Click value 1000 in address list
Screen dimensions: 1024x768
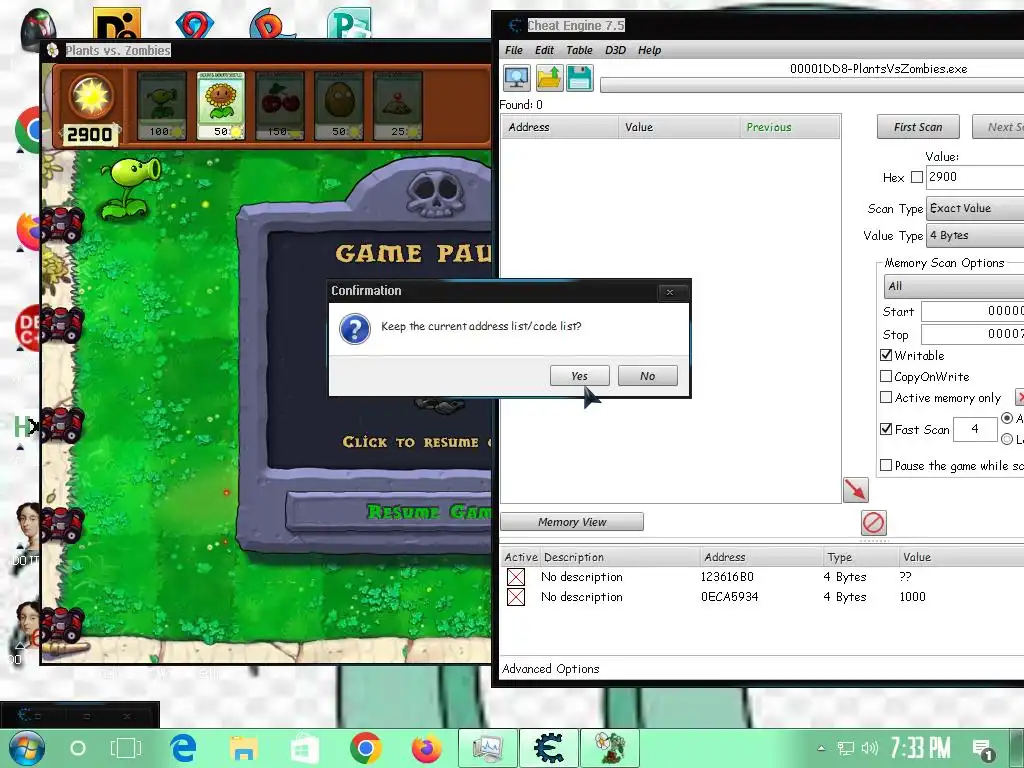coord(912,597)
